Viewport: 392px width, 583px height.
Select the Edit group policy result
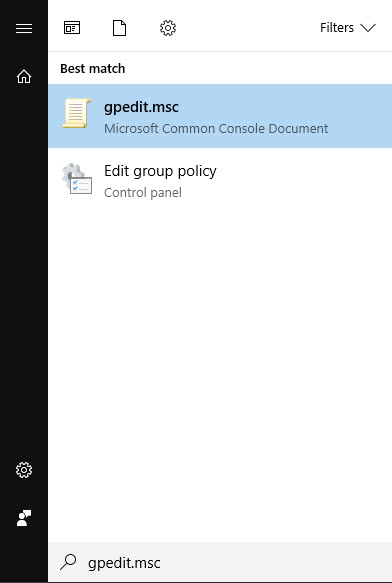[x=220, y=180]
